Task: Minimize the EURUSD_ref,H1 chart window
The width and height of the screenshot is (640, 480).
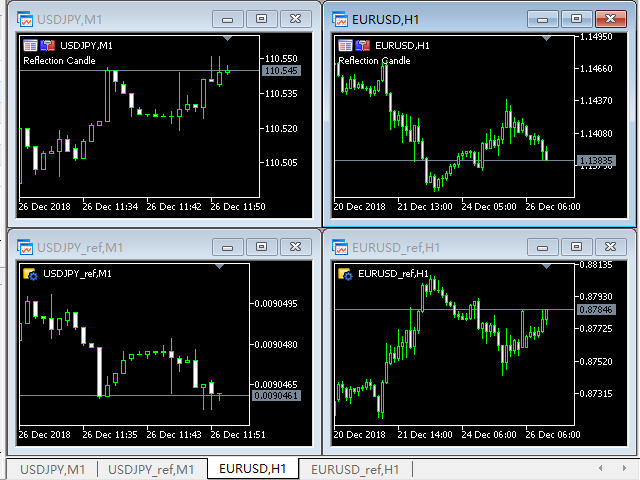Action: tap(542, 247)
